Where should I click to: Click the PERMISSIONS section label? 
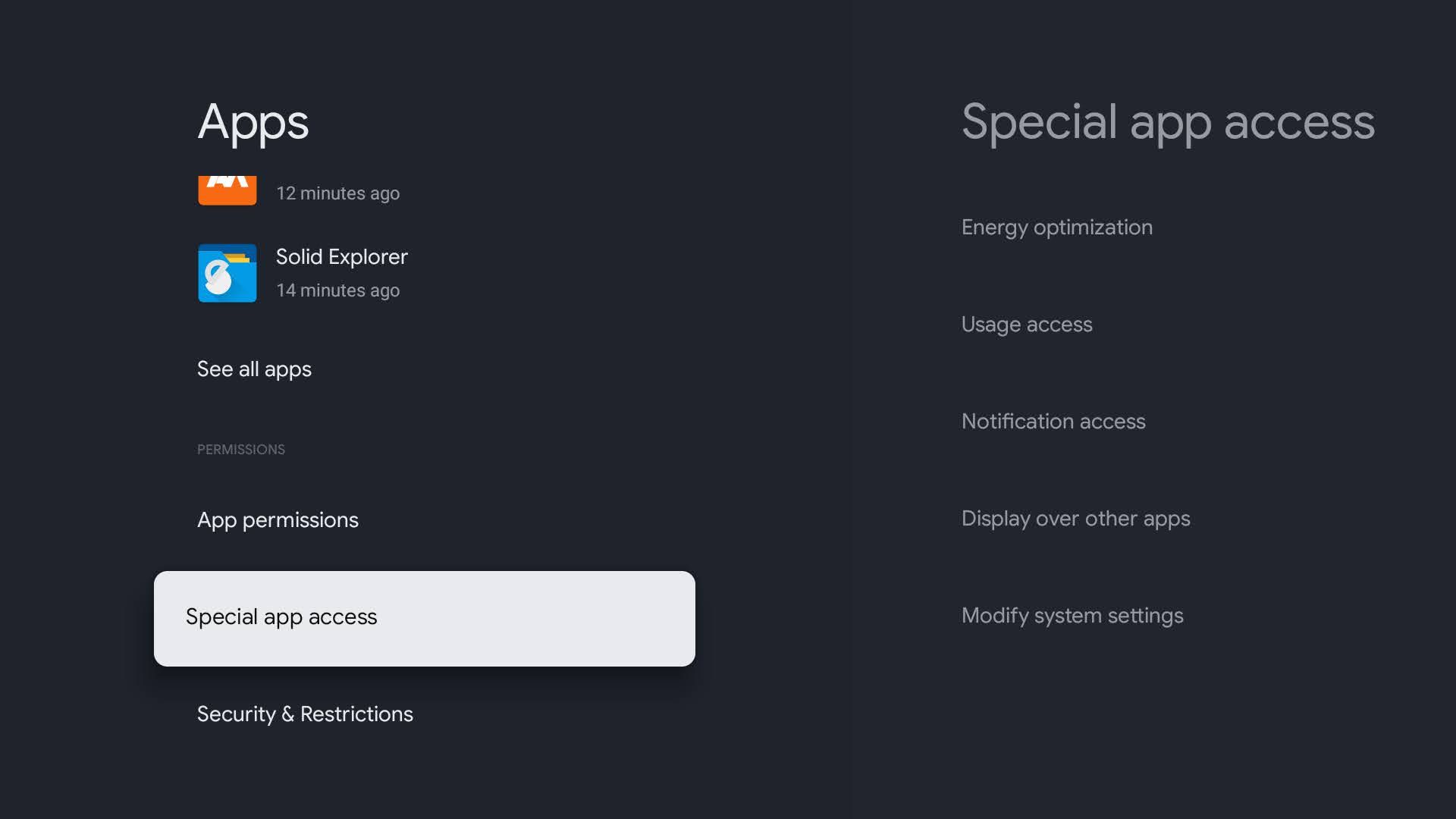pyautogui.click(x=241, y=449)
